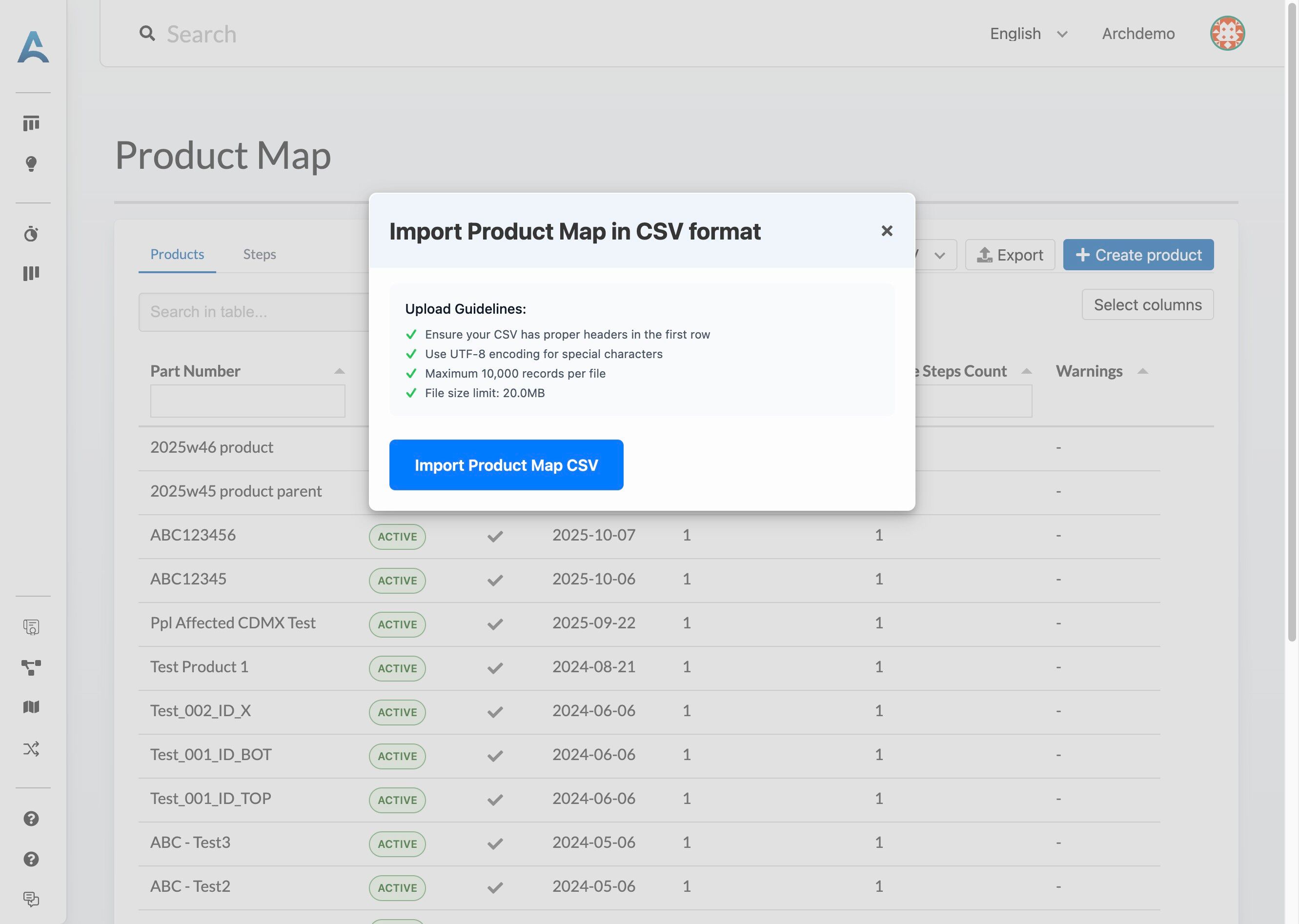1299x924 pixels.
Task: Expand dropdown chevron left of Export
Action: tap(939, 256)
